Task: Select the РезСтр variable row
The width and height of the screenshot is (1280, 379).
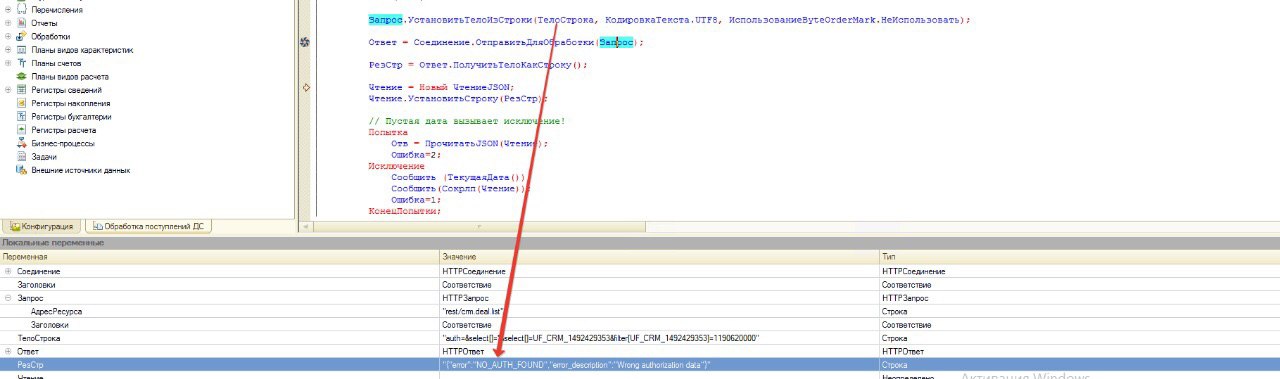Action: coord(640,366)
